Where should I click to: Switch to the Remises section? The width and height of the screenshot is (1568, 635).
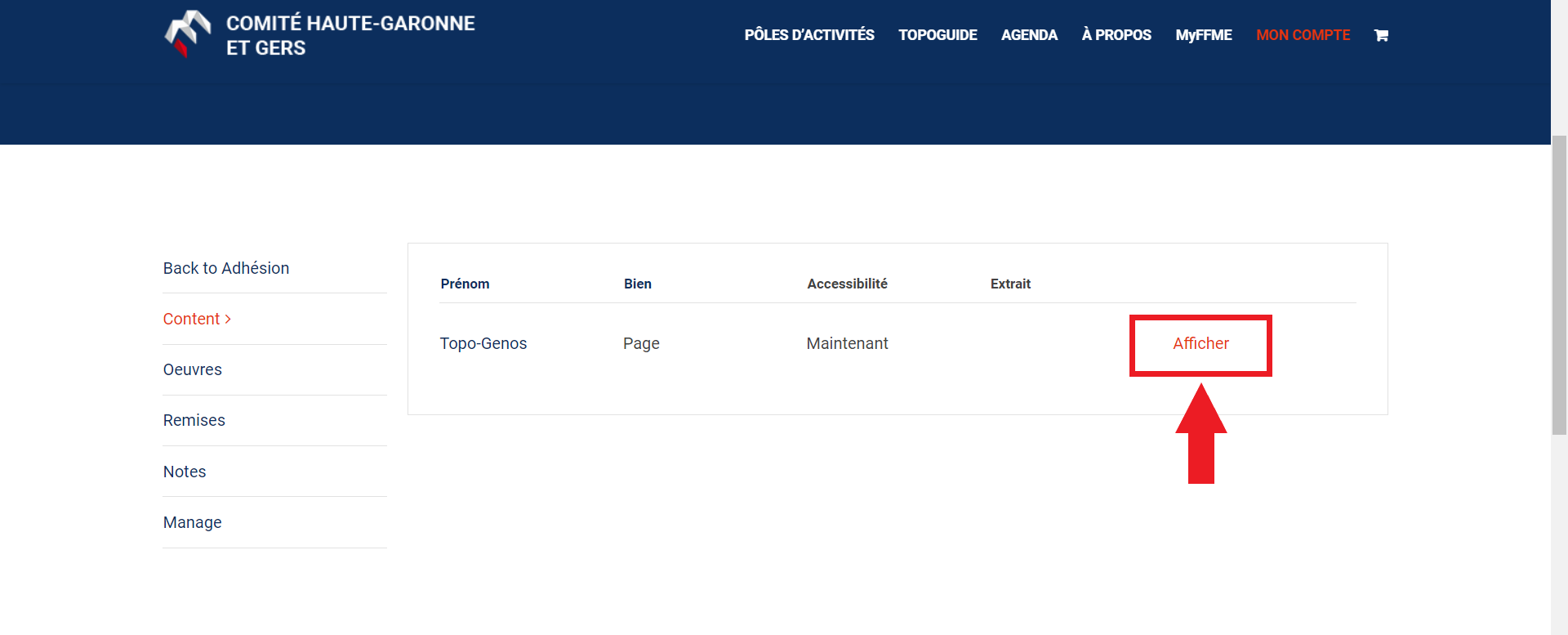pyautogui.click(x=194, y=420)
